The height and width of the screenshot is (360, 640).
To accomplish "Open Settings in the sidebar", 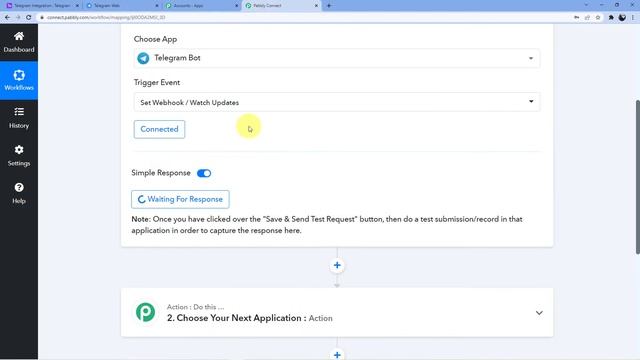I will tap(19, 156).
